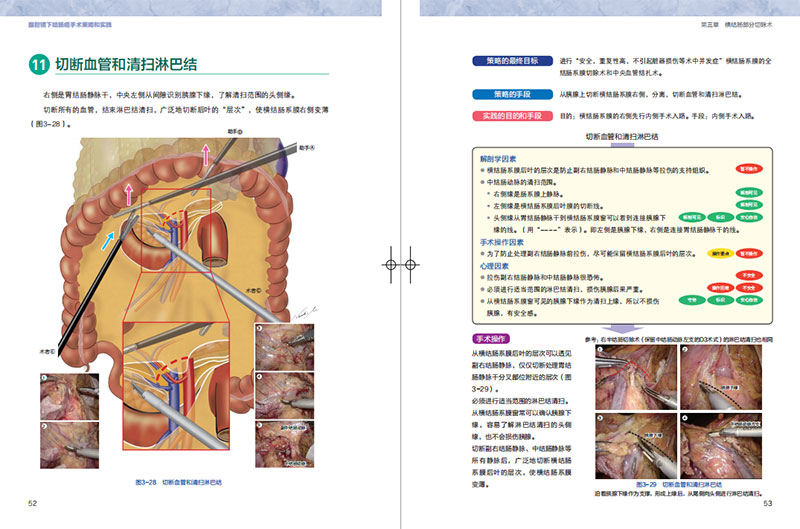The height and width of the screenshot is (529, 800).
Task: Click the green tag beside 右侧缘是肠系膜上静脉
Action: point(748,193)
